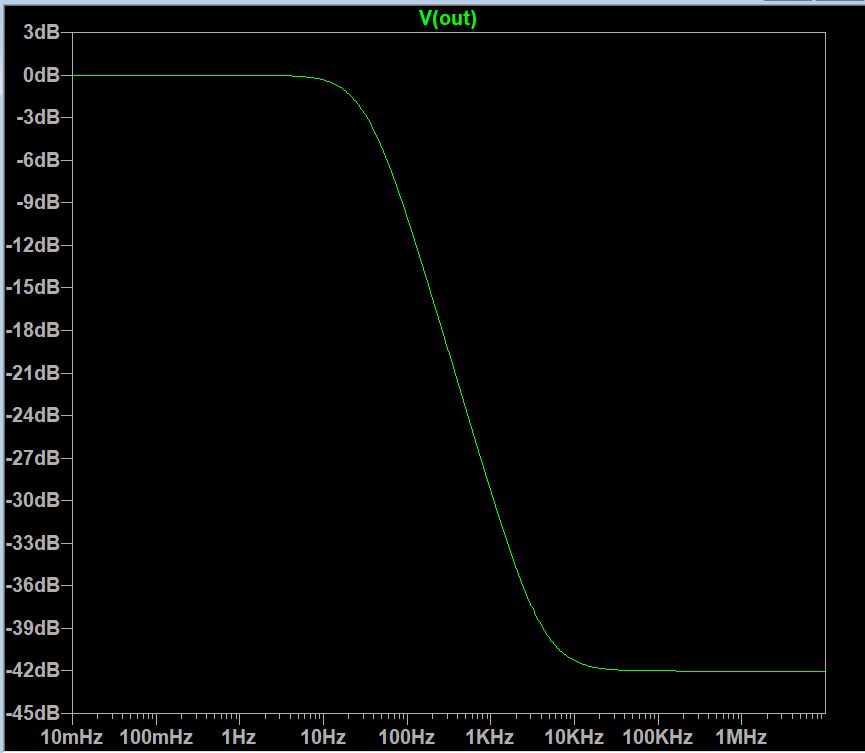Image resolution: width=865 pixels, height=753 pixels.
Task: Click the 10KHz frequency label
Action: point(574,737)
